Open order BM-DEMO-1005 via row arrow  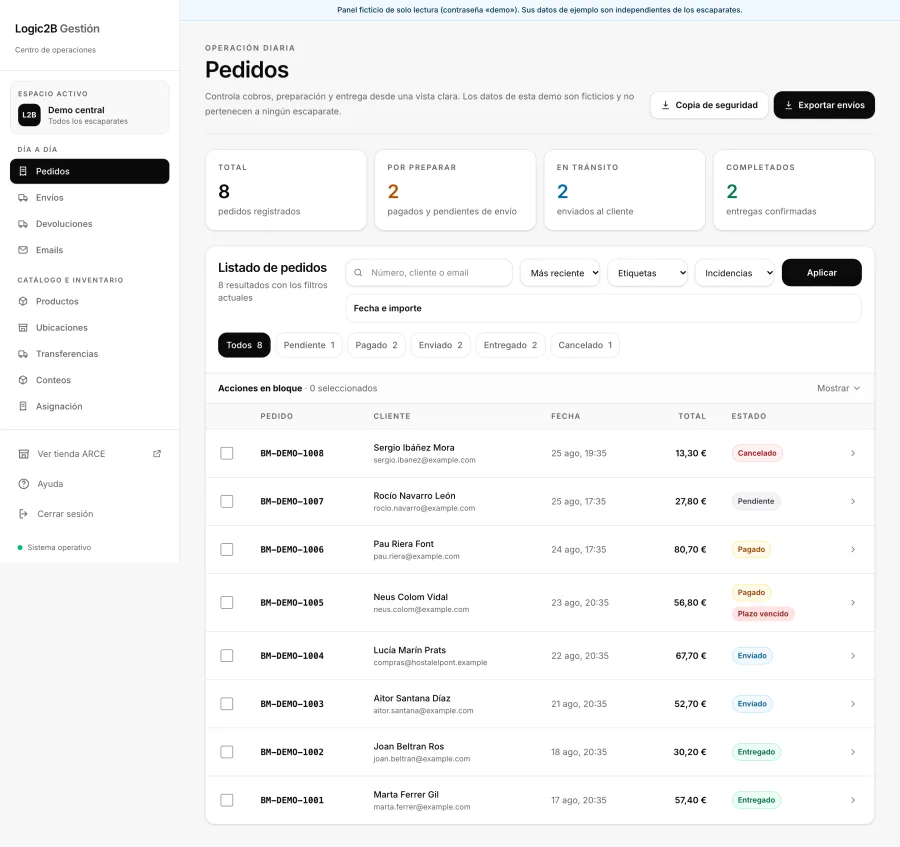click(853, 603)
